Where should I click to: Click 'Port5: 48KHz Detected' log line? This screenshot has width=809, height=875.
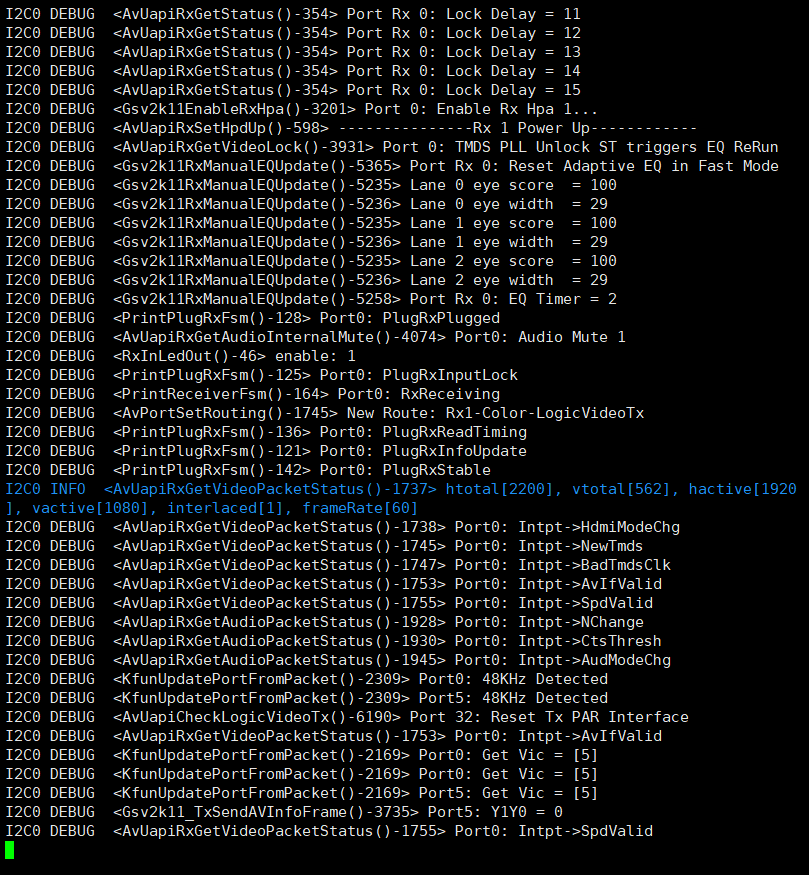306,697
